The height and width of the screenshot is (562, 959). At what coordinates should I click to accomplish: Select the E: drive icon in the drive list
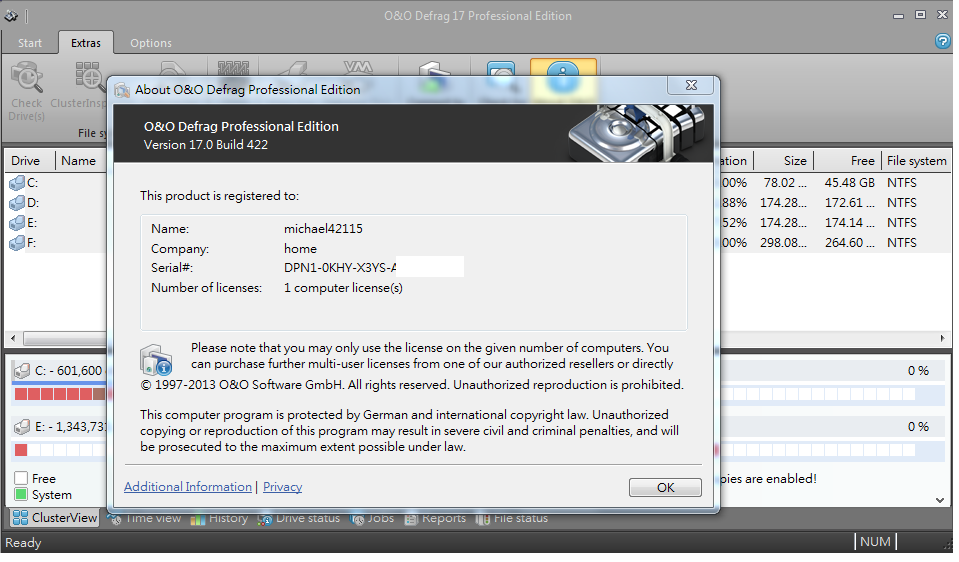tap(17, 223)
